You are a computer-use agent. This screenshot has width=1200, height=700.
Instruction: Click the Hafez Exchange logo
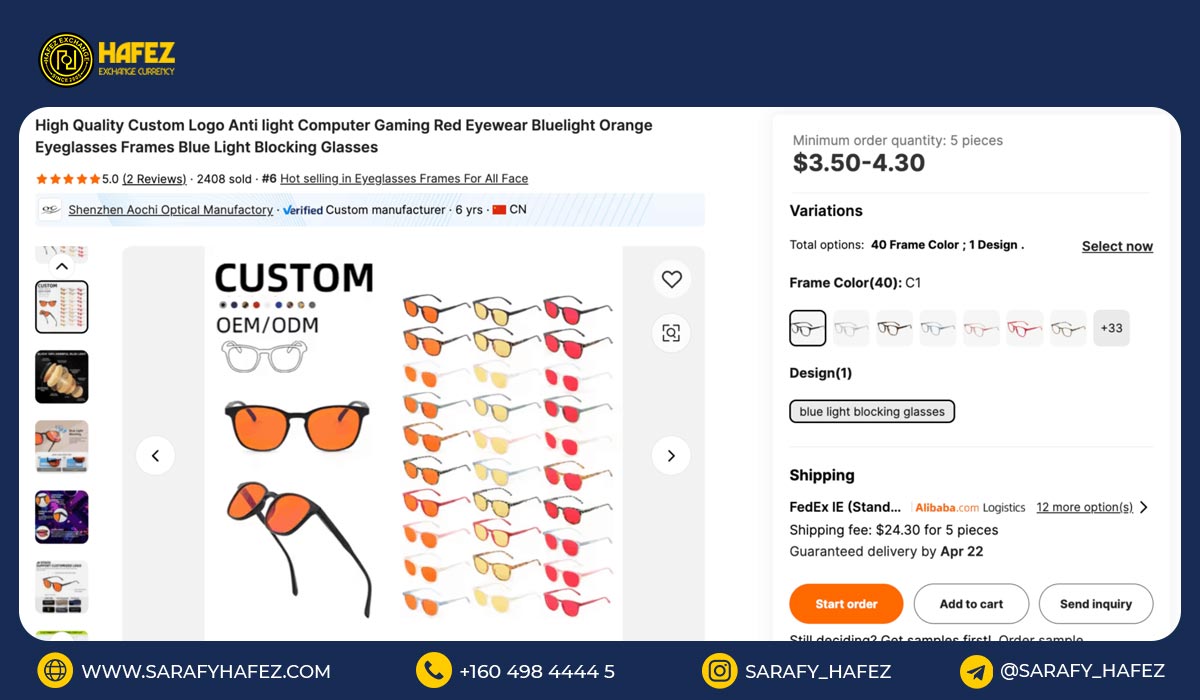coord(107,60)
